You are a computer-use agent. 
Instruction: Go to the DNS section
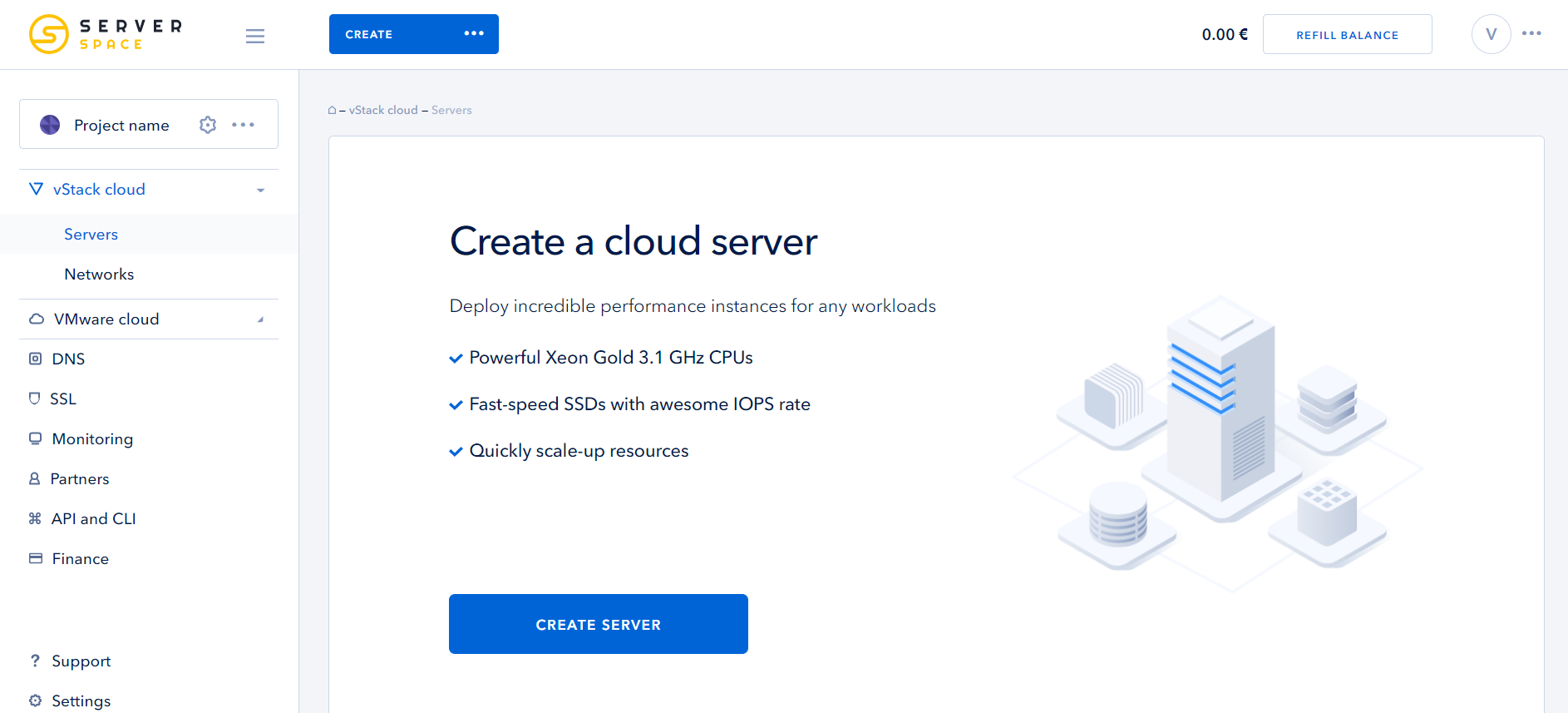coord(68,359)
